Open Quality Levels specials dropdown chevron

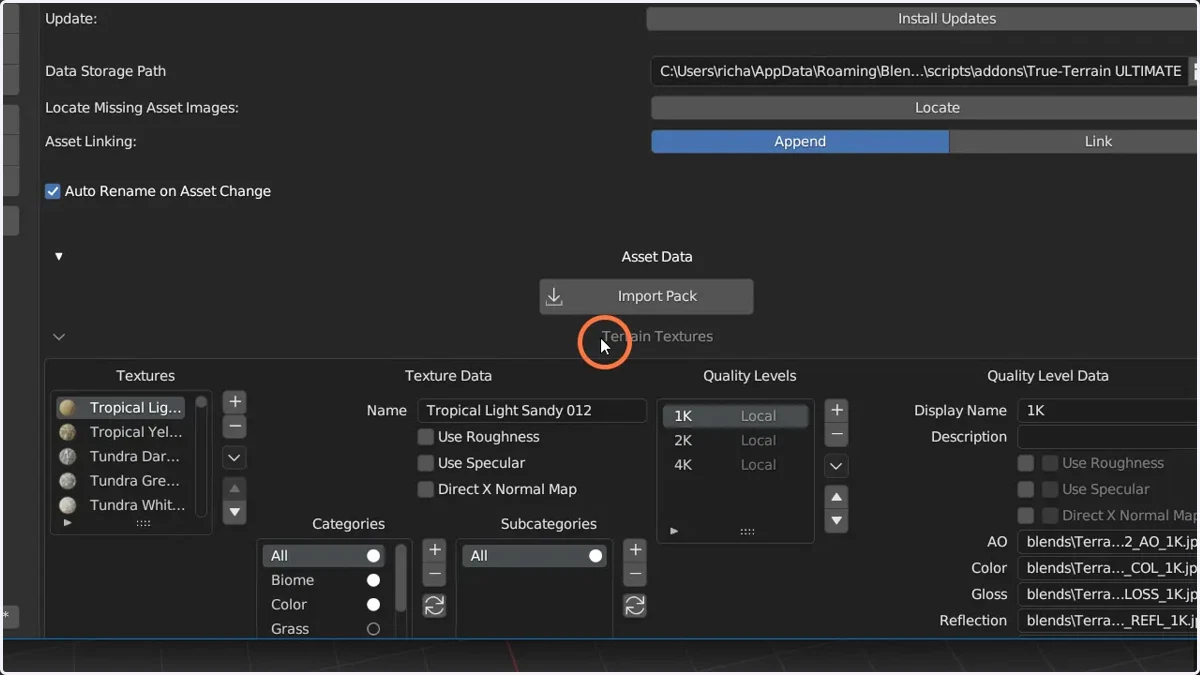coord(837,466)
